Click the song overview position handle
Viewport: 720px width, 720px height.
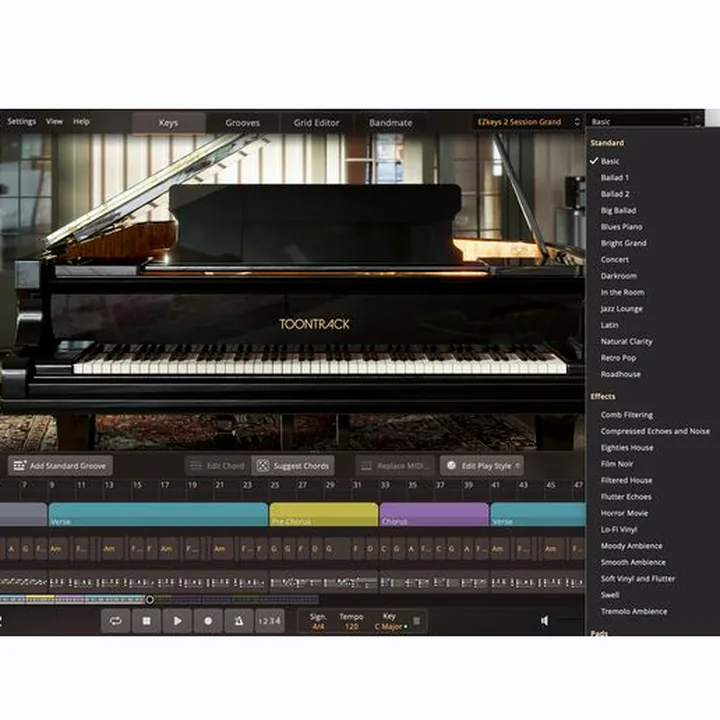(150, 600)
